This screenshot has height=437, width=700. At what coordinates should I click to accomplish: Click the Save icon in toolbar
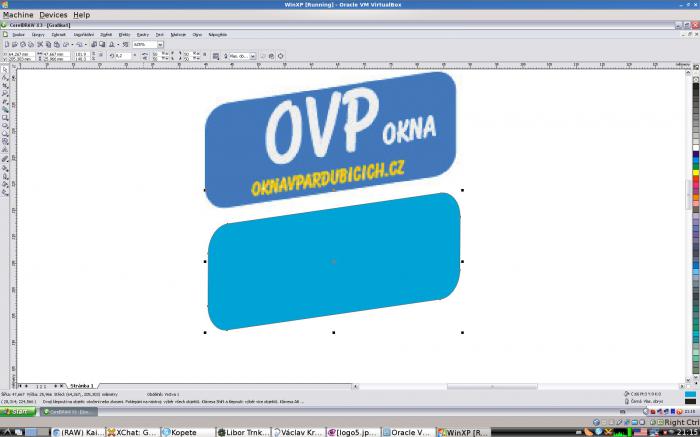click(x=23, y=45)
